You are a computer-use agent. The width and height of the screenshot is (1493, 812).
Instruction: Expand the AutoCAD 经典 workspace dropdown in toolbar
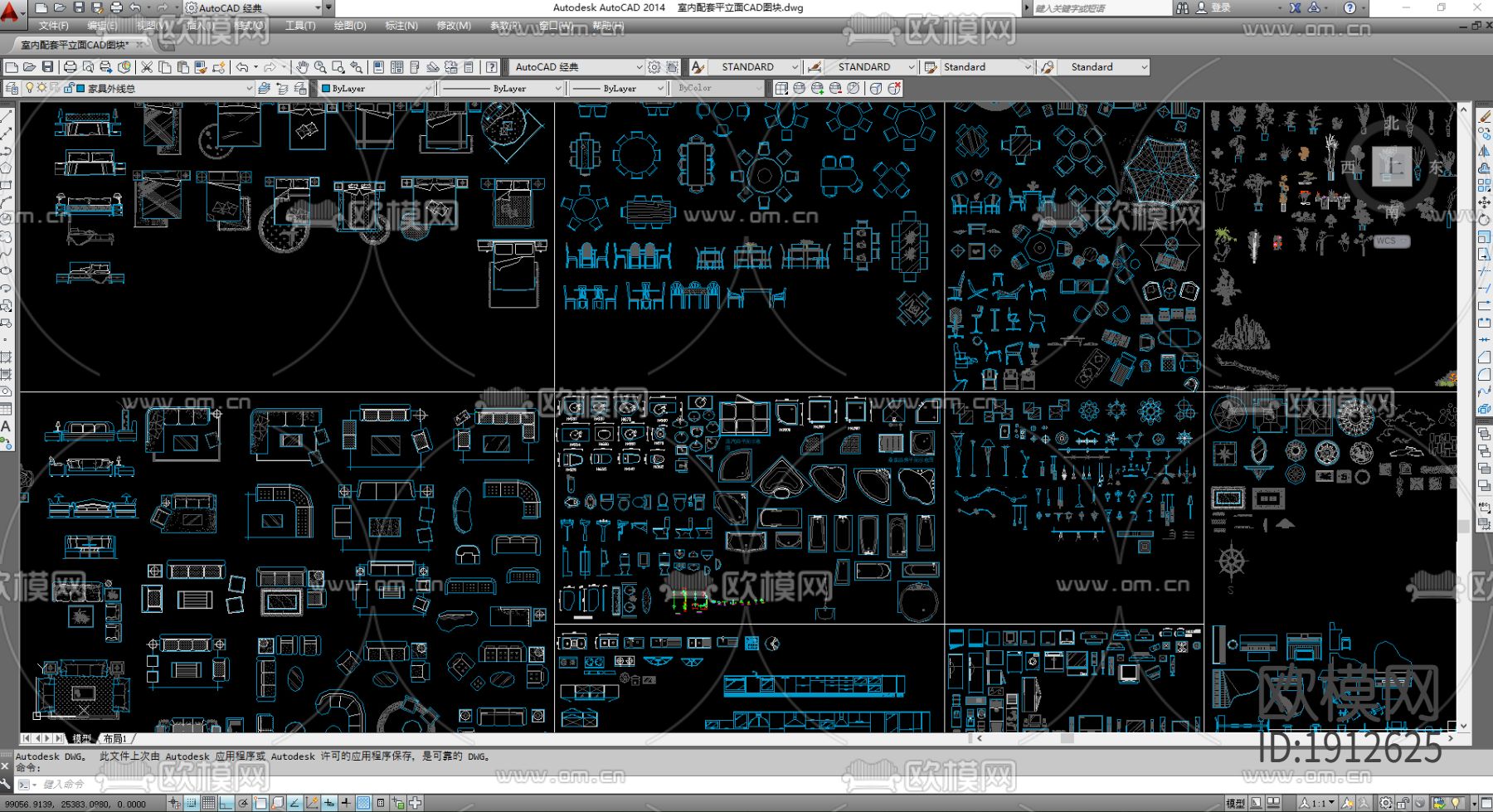coord(639,67)
